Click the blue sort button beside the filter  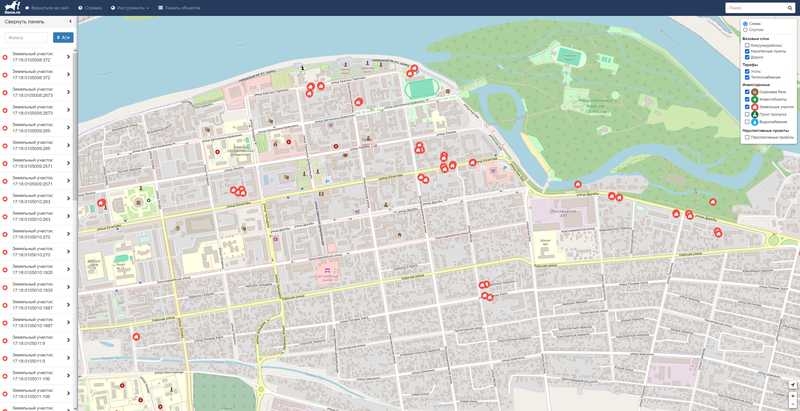point(63,37)
